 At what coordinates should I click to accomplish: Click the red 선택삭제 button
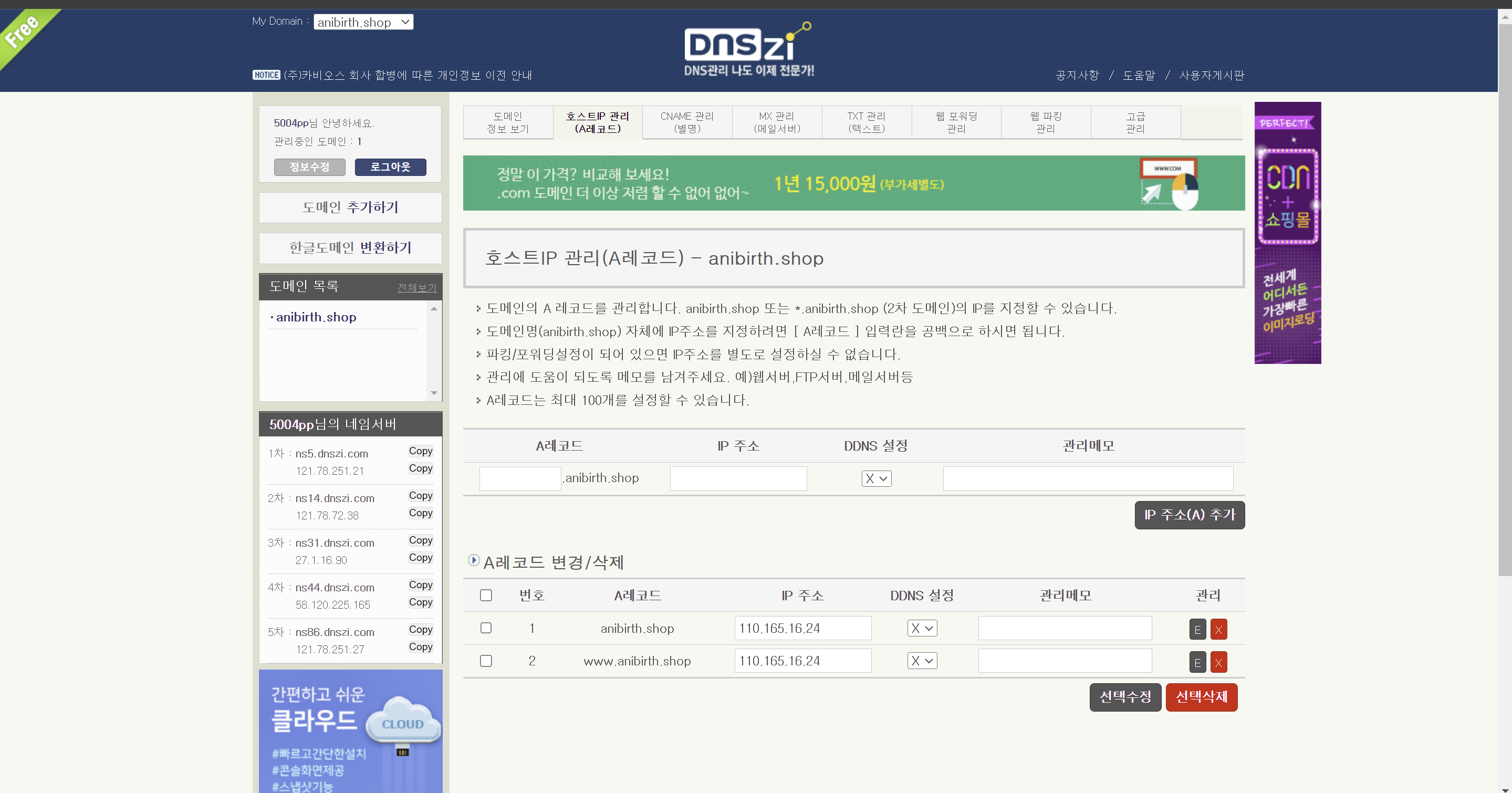pos(1201,697)
